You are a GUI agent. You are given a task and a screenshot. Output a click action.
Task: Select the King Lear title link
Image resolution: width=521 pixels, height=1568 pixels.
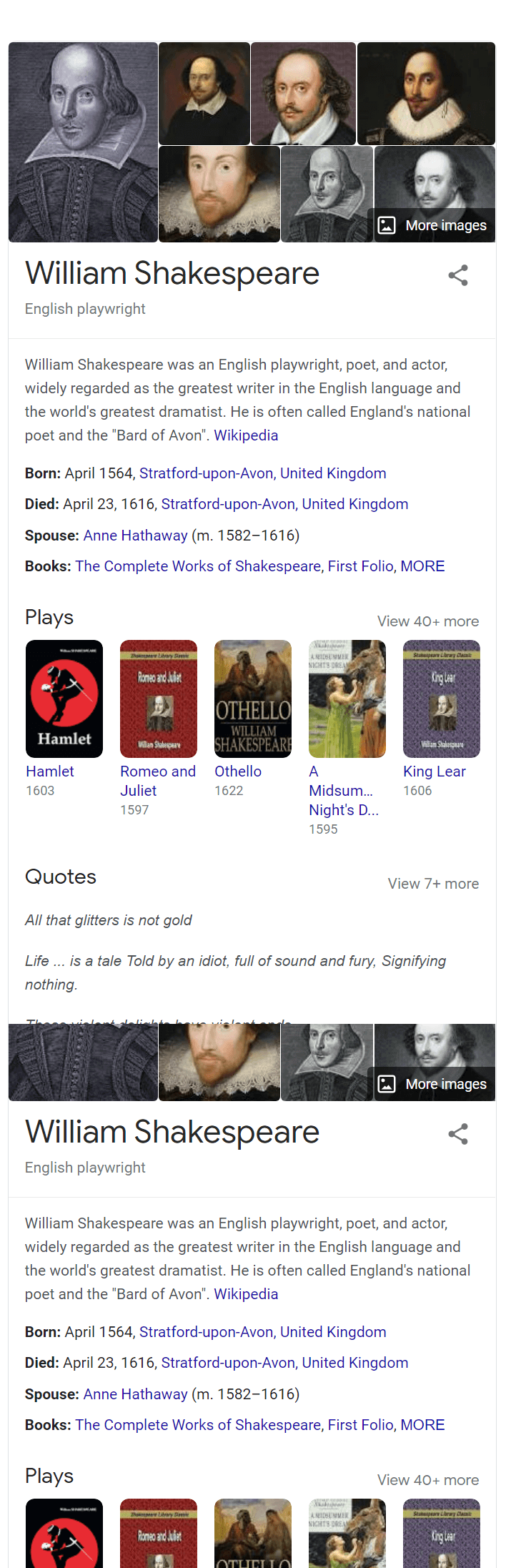pyautogui.click(x=435, y=771)
